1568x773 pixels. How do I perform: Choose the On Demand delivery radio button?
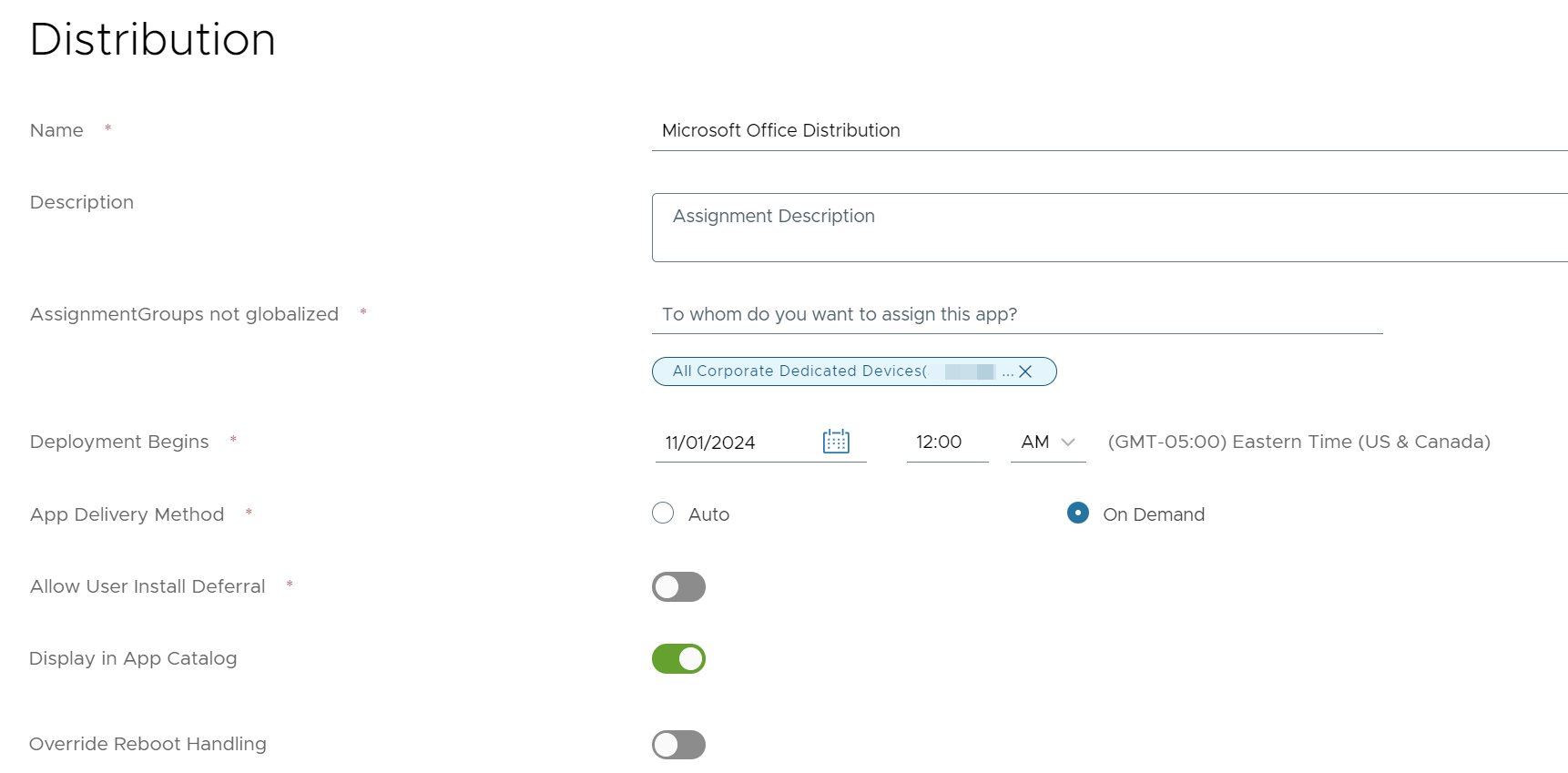(1077, 514)
